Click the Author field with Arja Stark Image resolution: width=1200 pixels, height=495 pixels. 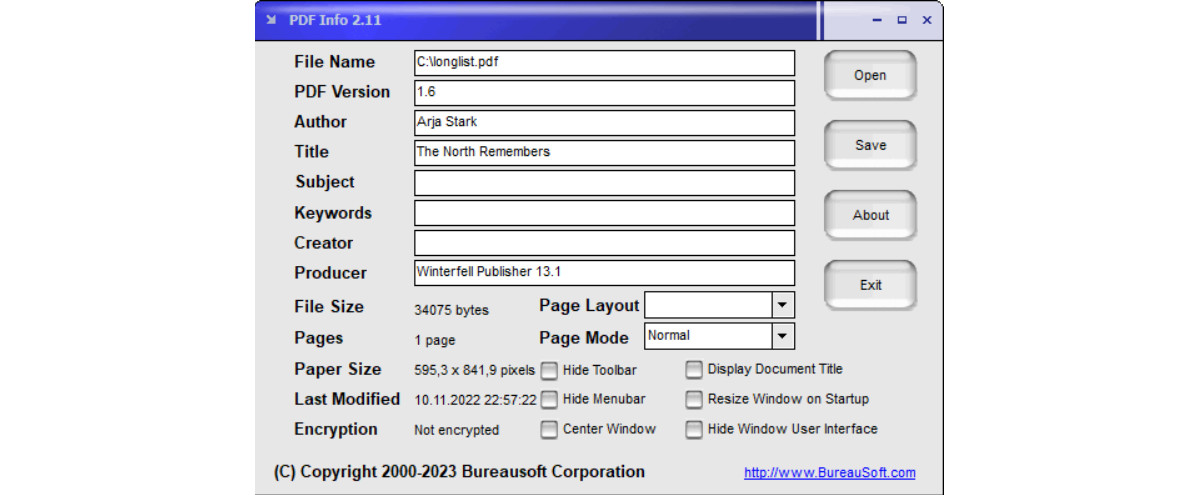coord(604,123)
